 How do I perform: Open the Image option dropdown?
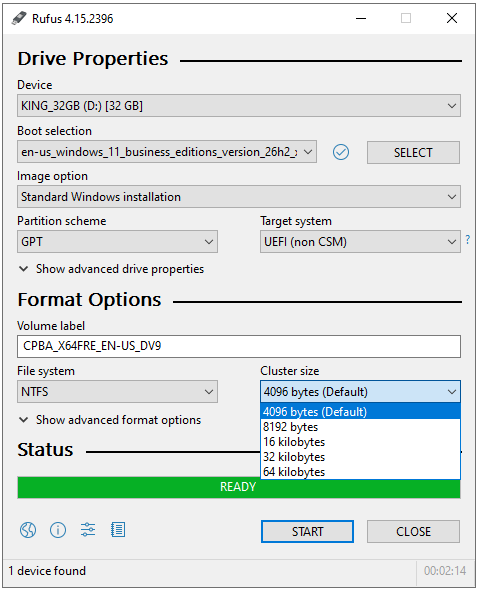click(239, 196)
